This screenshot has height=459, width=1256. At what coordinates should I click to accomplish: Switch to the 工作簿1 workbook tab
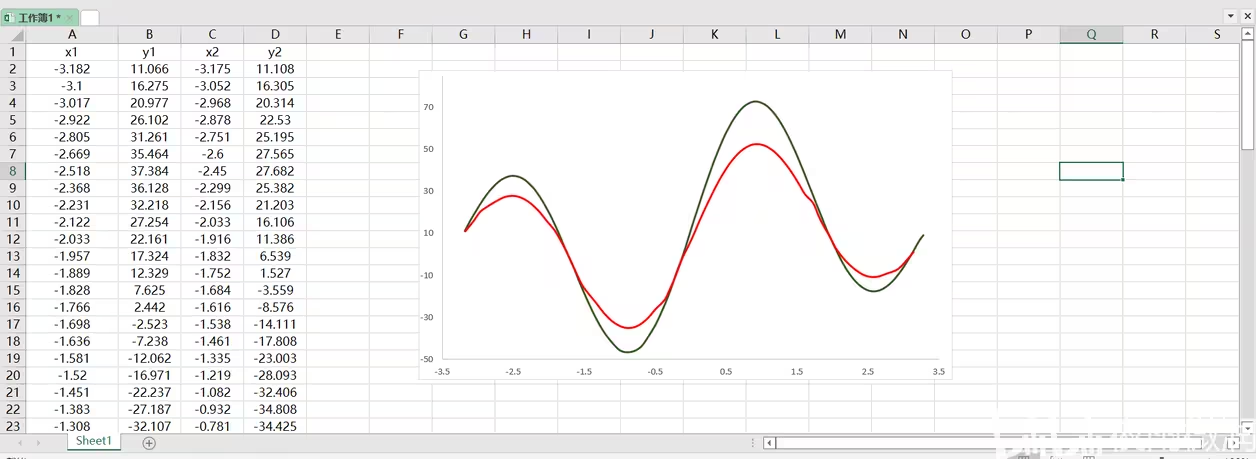pos(38,17)
